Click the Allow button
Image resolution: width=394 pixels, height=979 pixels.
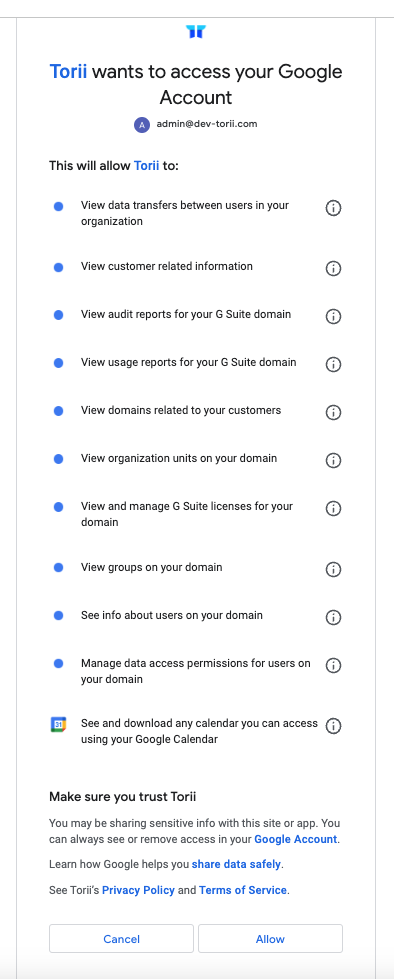[270, 938]
